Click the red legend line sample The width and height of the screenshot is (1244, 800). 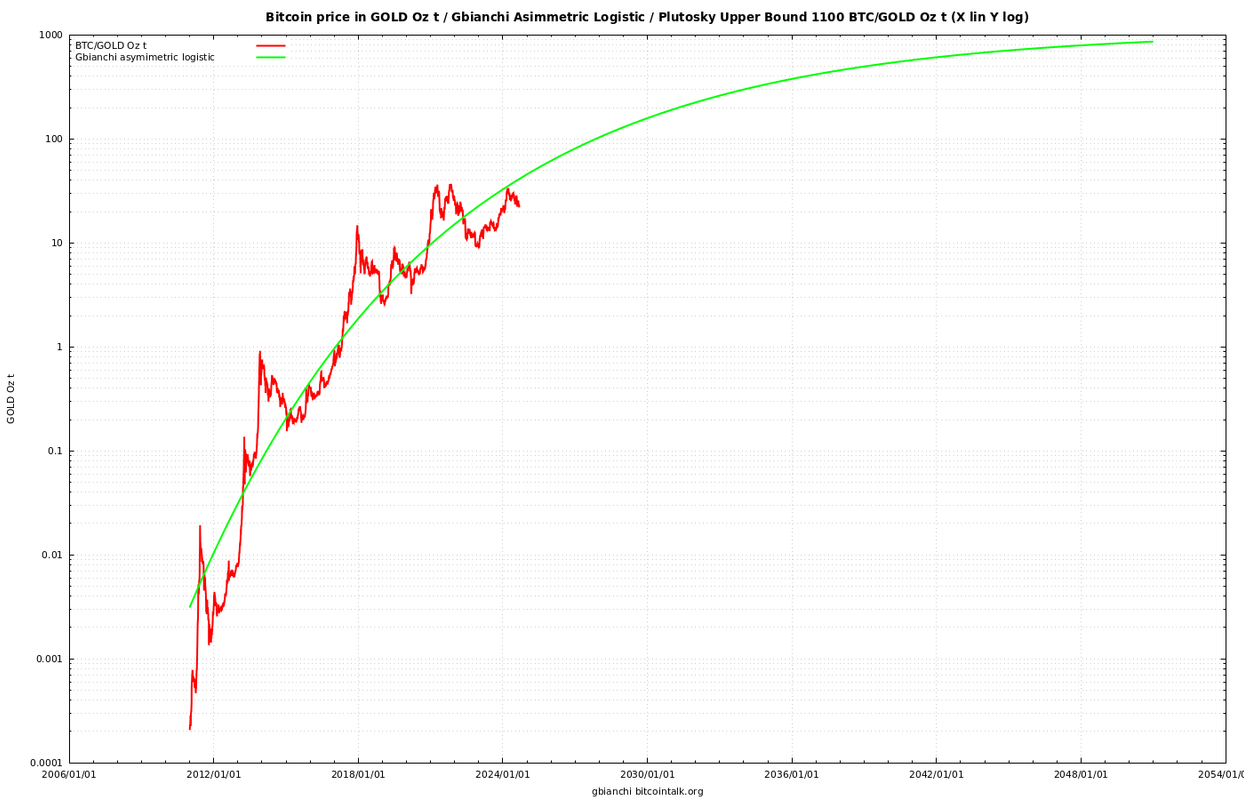(x=271, y=45)
